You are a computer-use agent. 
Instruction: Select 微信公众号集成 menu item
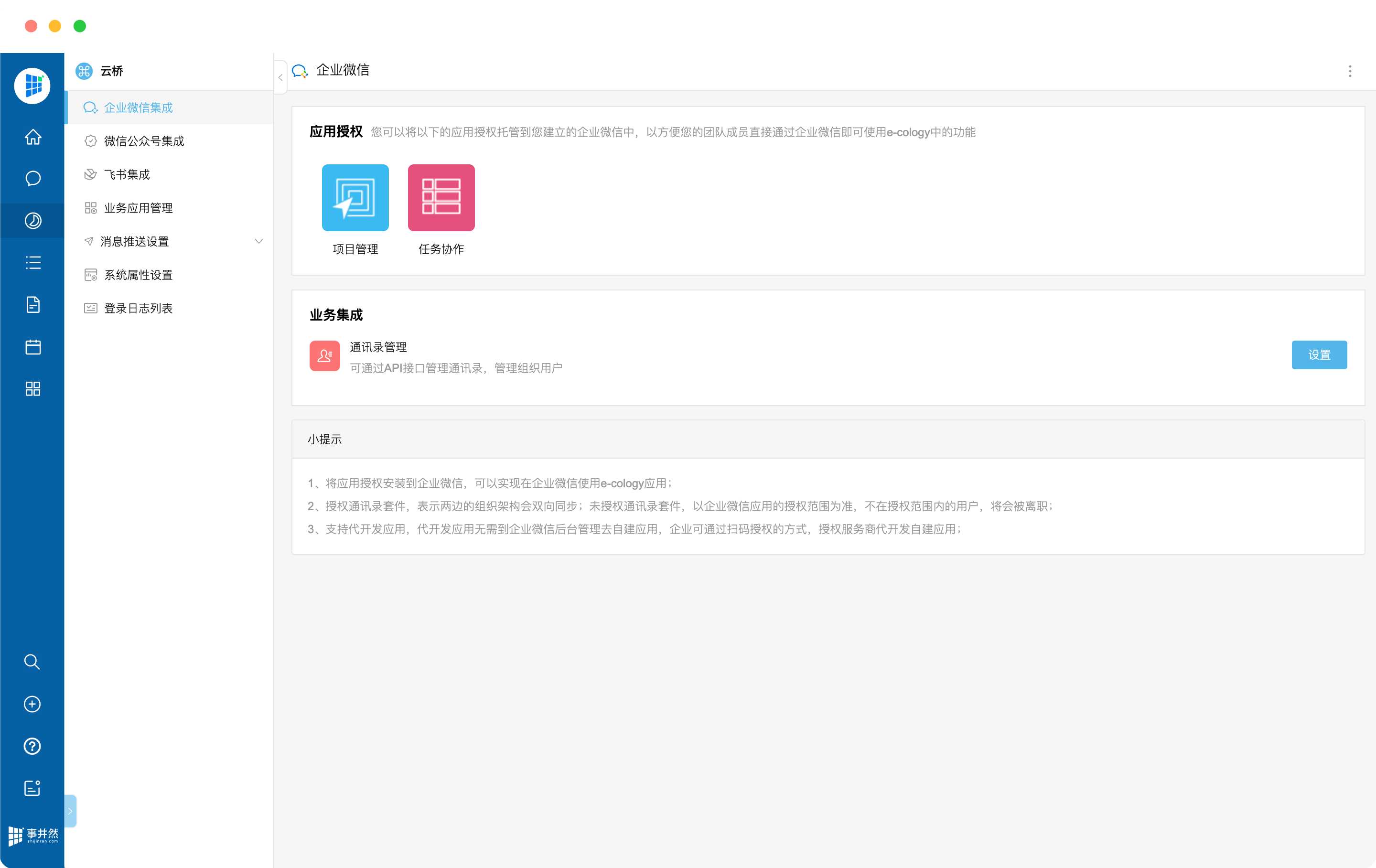coord(143,141)
